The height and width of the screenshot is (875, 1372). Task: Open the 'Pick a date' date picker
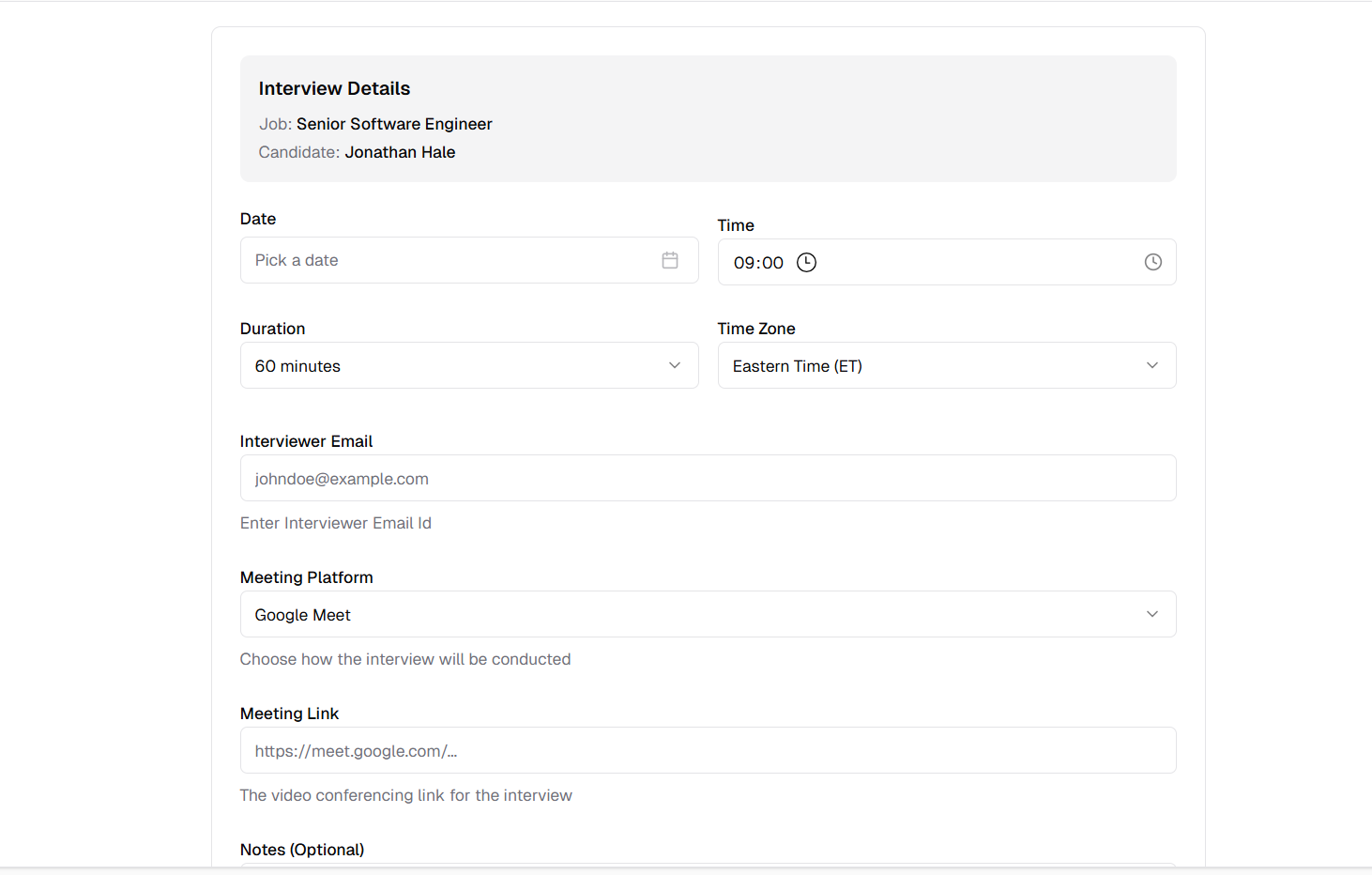(x=450, y=260)
